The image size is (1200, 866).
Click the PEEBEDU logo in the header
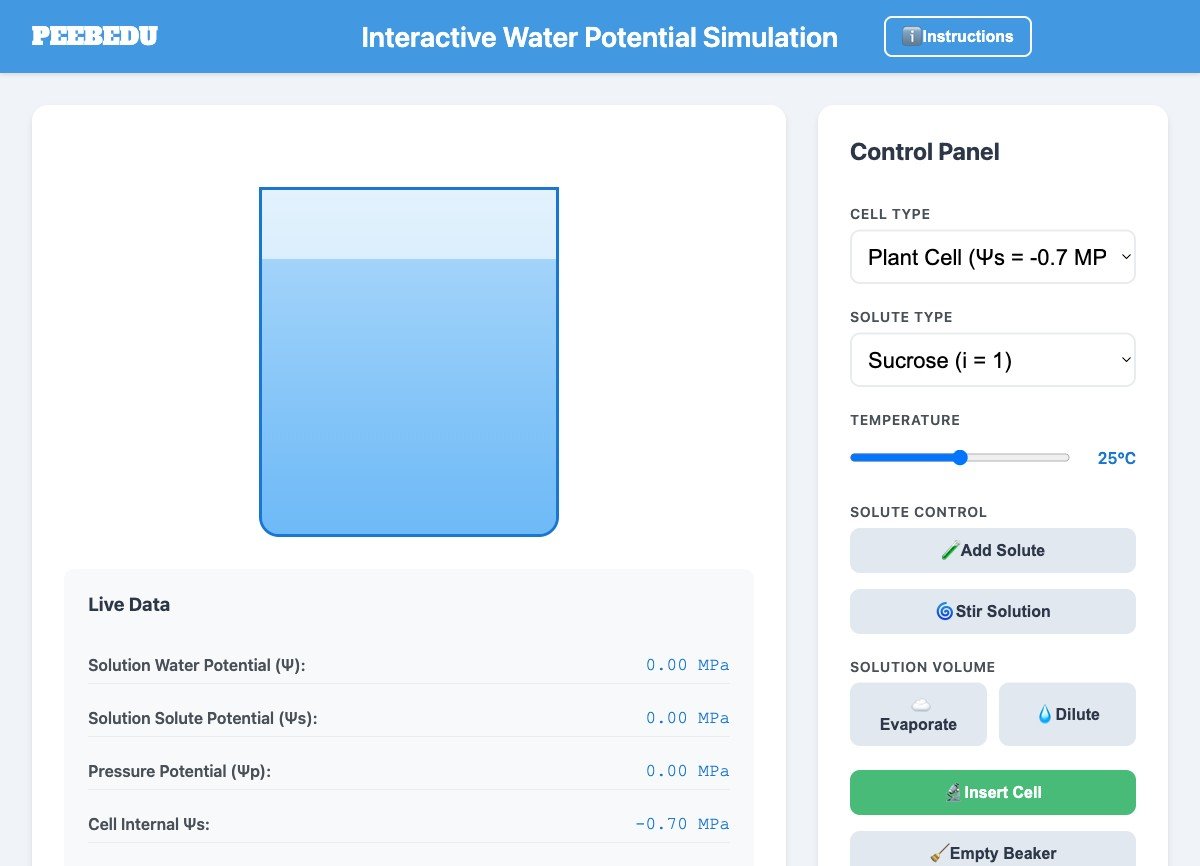[x=95, y=36]
